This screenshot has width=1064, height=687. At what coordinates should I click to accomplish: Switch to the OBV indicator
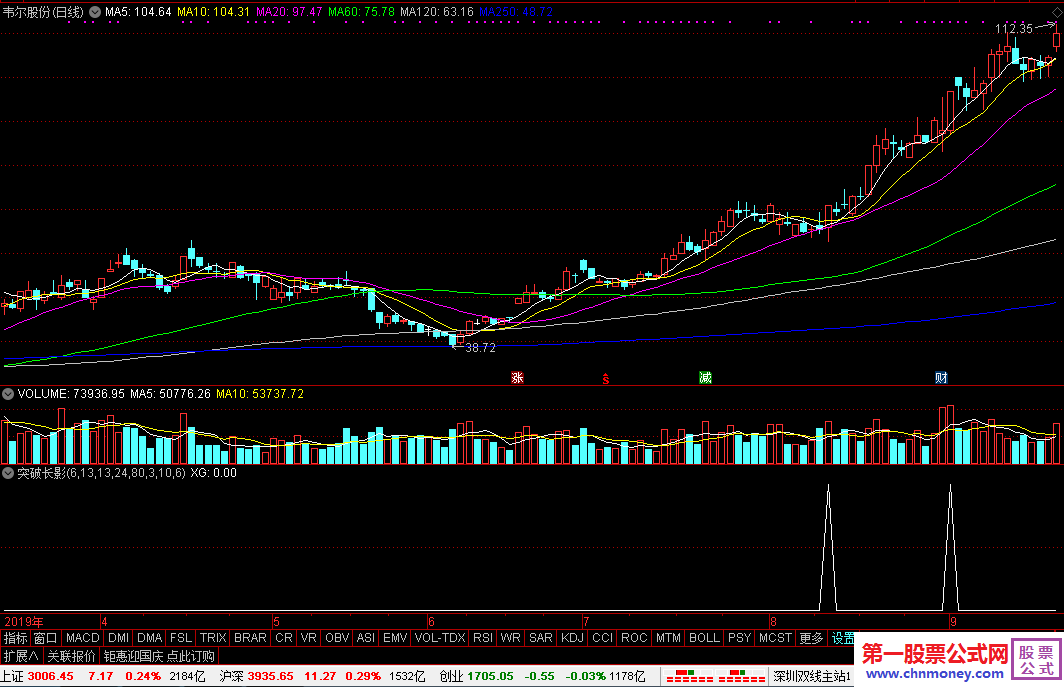[337, 638]
